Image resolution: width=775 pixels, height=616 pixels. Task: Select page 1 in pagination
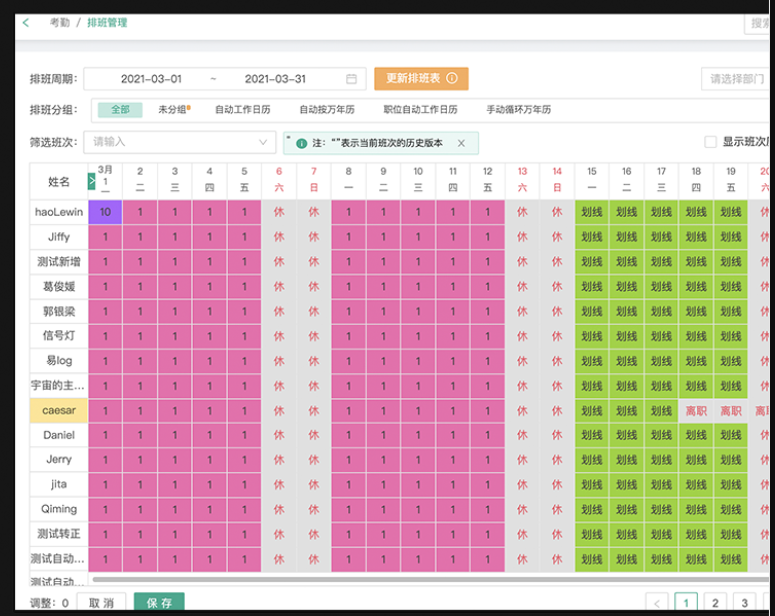tap(686, 603)
